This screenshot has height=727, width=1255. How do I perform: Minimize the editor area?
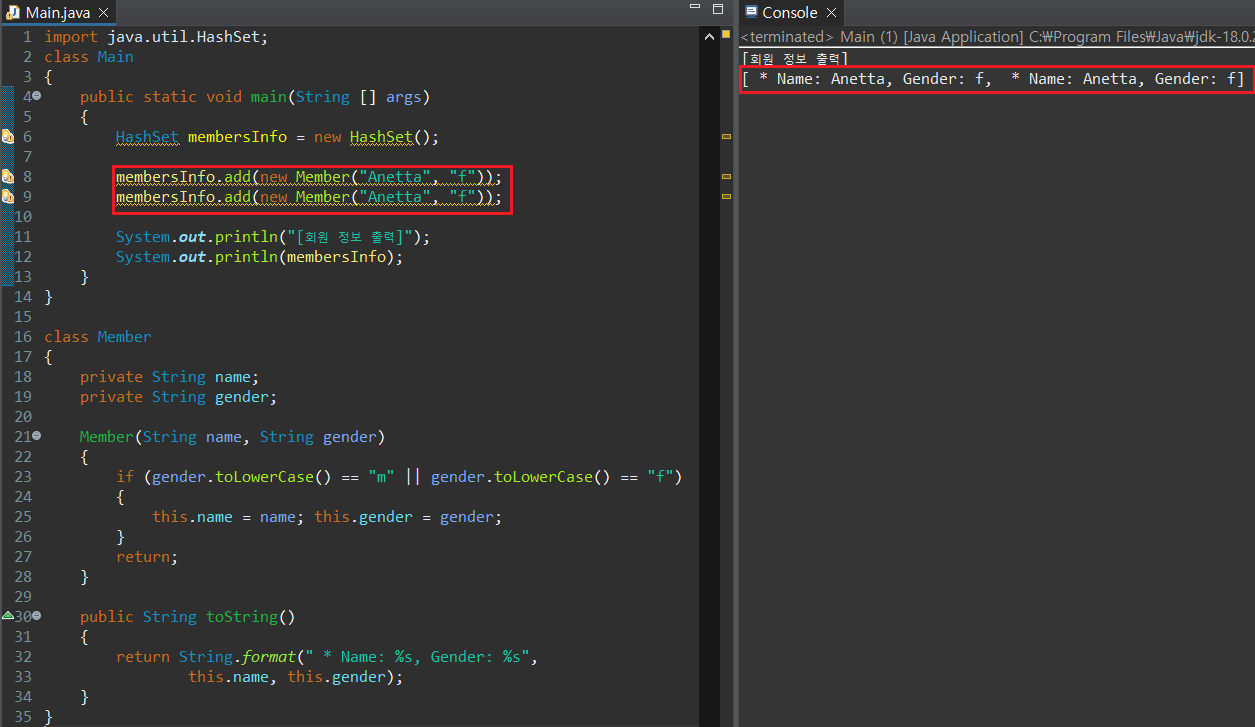coord(695,8)
